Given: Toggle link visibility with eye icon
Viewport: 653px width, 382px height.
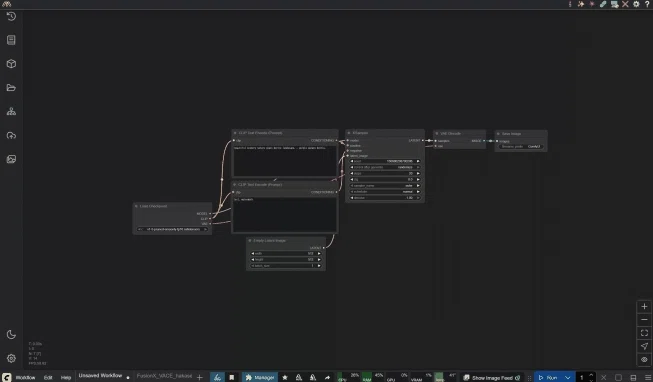Looking at the screenshot, I should [644, 360].
